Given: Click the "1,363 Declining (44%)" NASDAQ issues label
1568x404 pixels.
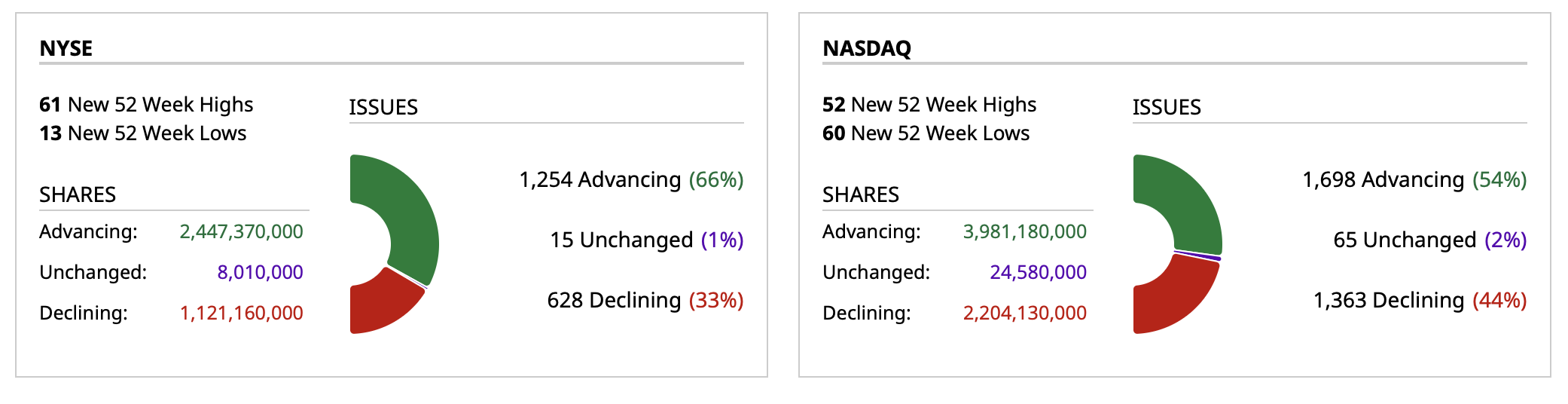Looking at the screenshot, I should (x=1420, y=300).
